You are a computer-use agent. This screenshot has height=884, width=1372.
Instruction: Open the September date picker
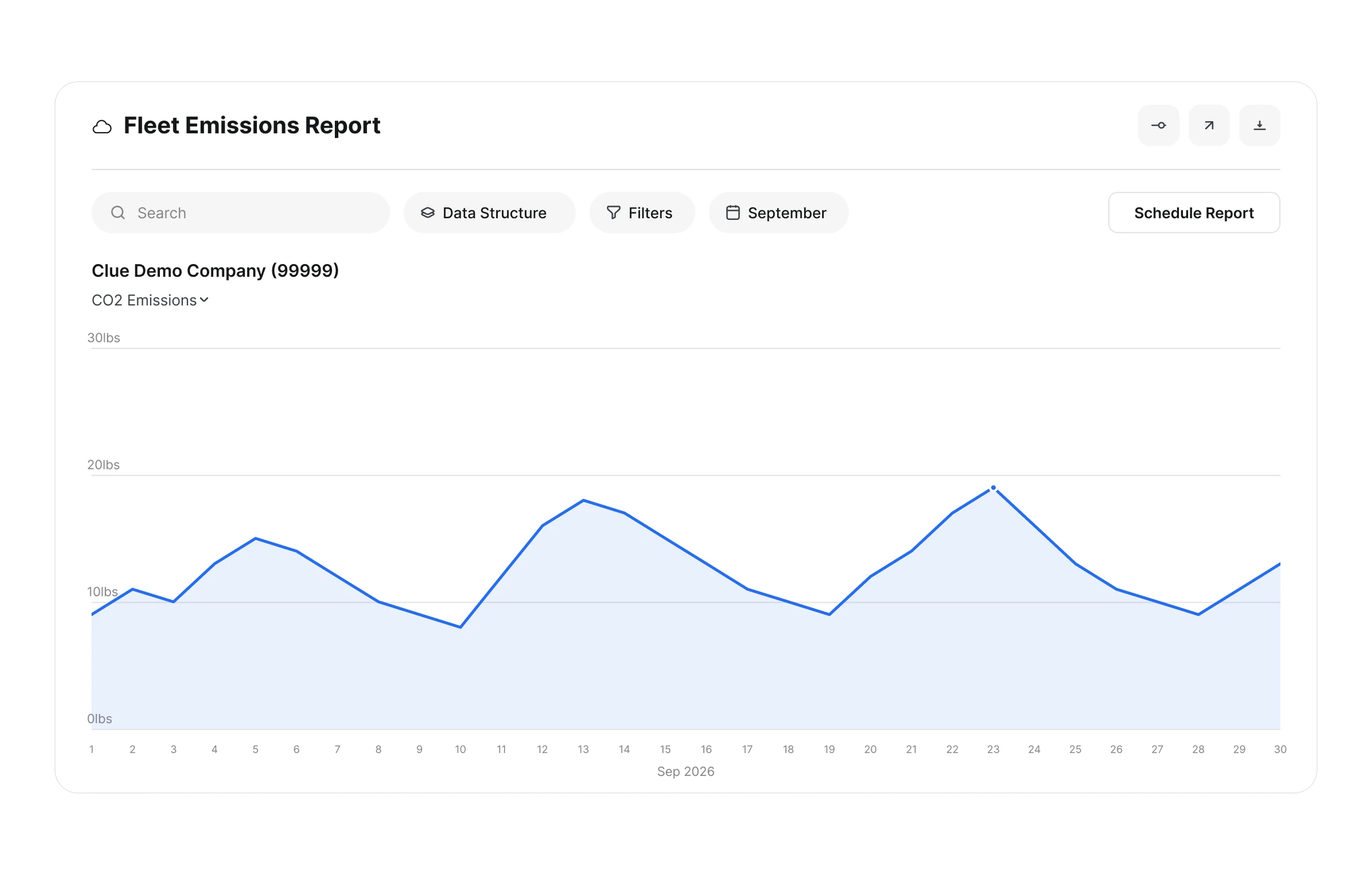(778, 213)
